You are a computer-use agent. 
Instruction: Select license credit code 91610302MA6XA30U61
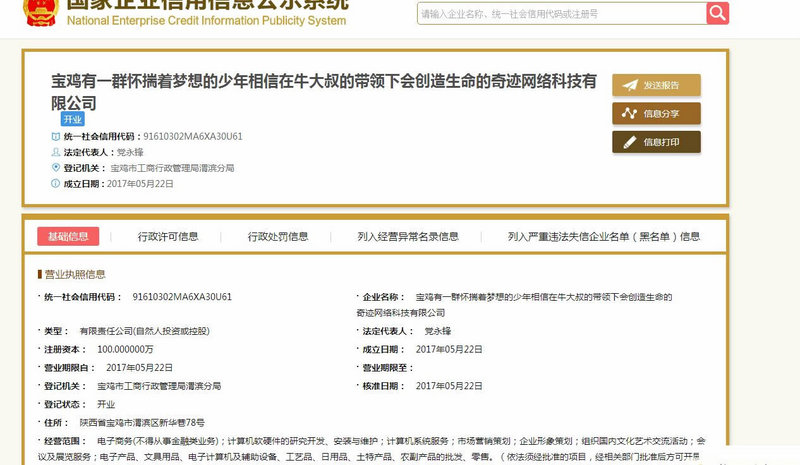182,297
